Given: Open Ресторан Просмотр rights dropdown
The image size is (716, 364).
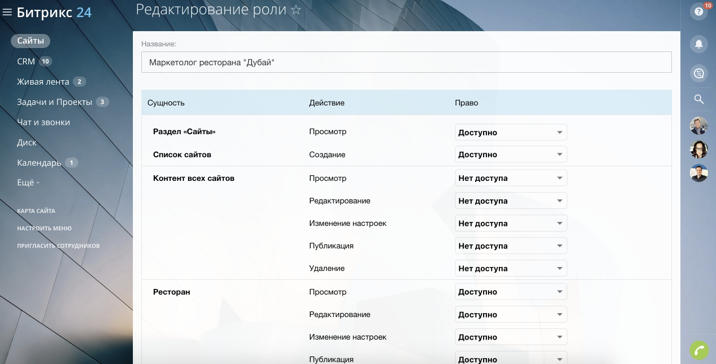Looking at the screenshot, I should tap(511, 292).
